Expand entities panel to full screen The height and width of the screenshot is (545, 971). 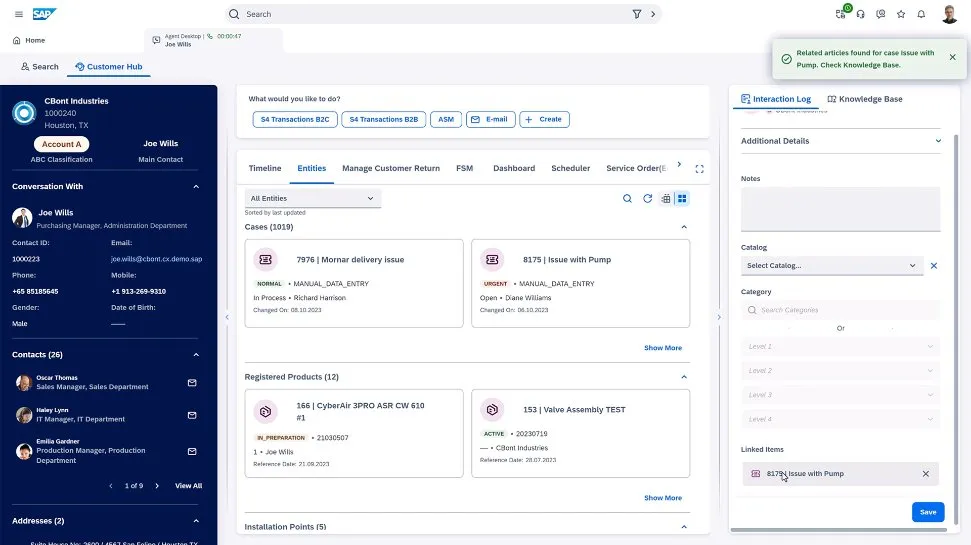click(699, 169)
